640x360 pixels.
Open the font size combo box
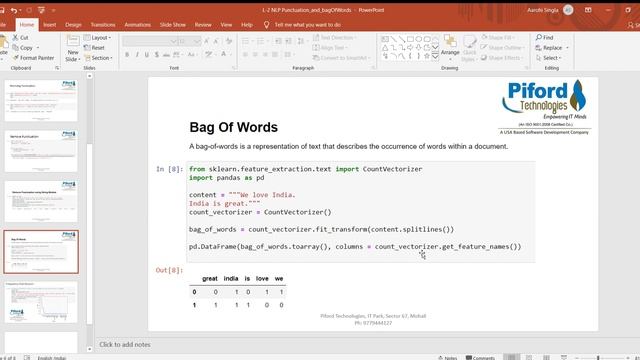coord(189,41)
